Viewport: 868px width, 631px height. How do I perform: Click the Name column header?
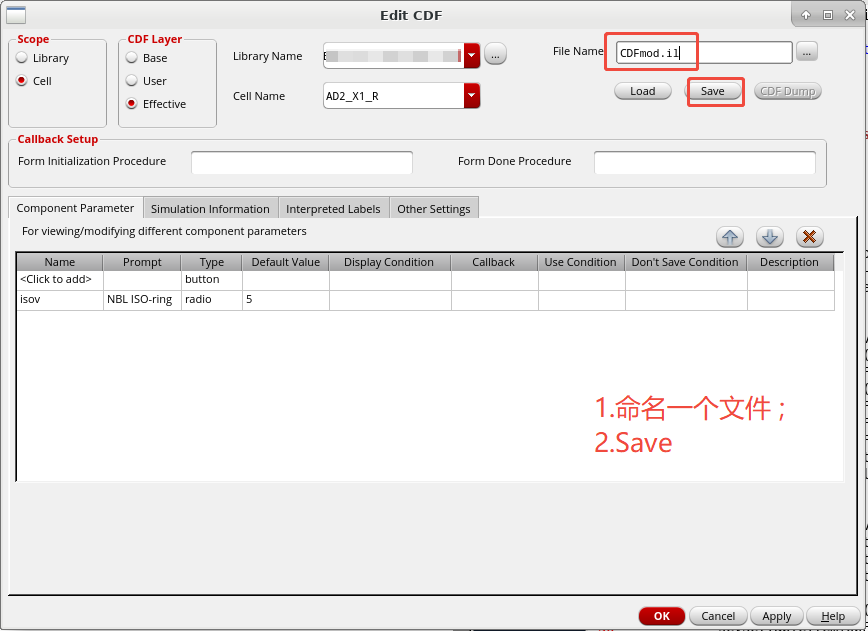(x=60, y=262)
